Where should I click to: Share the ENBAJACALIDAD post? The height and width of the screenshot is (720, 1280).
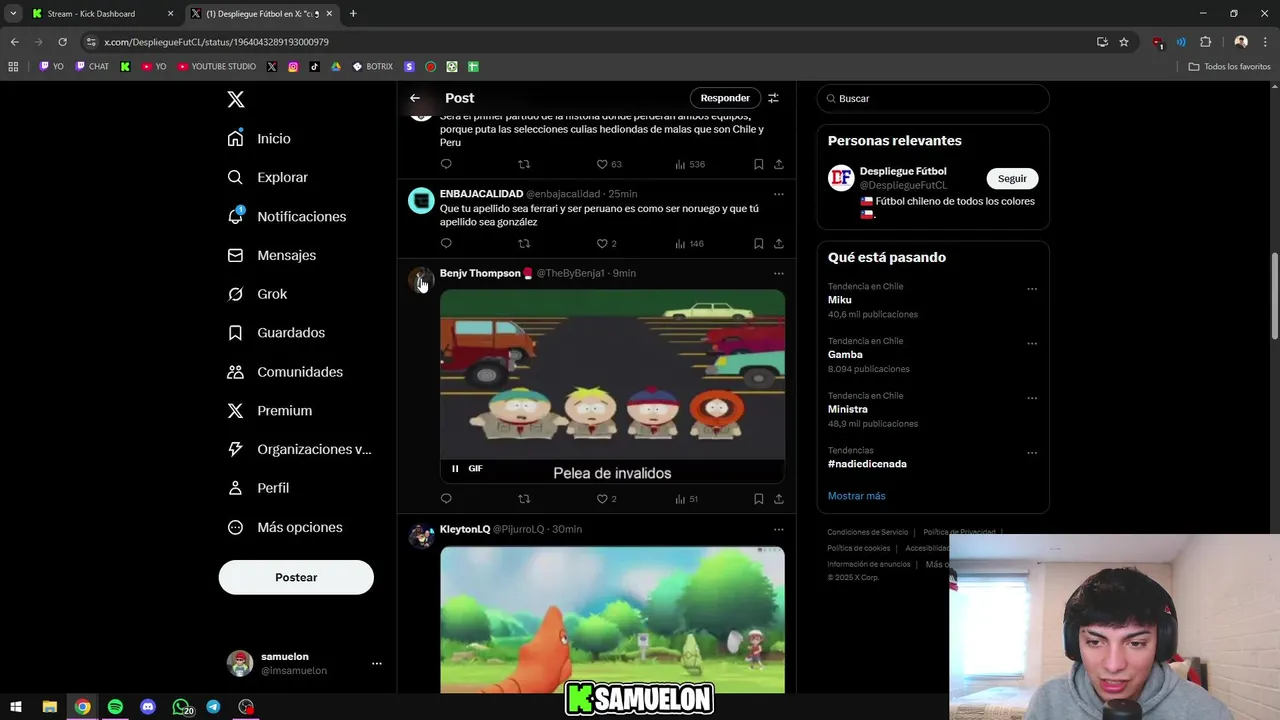pyautogui.click(x=778, y=243)
